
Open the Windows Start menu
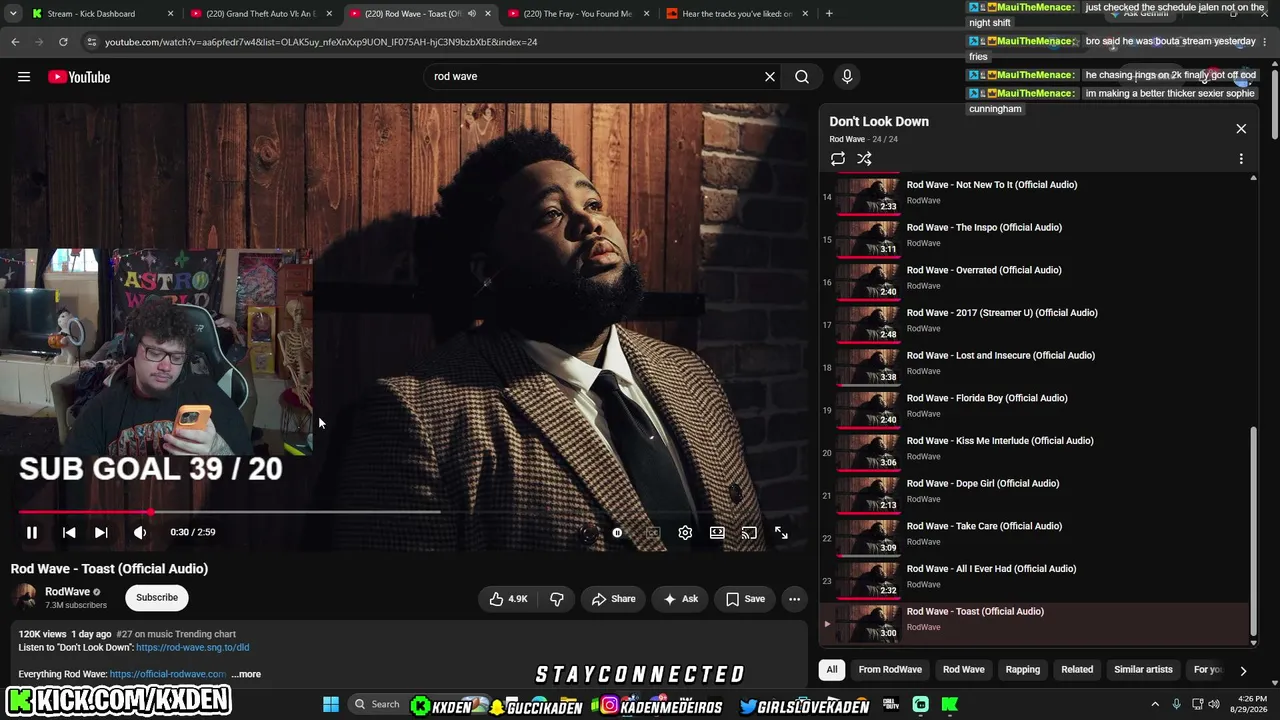click(x=331, y=704)
